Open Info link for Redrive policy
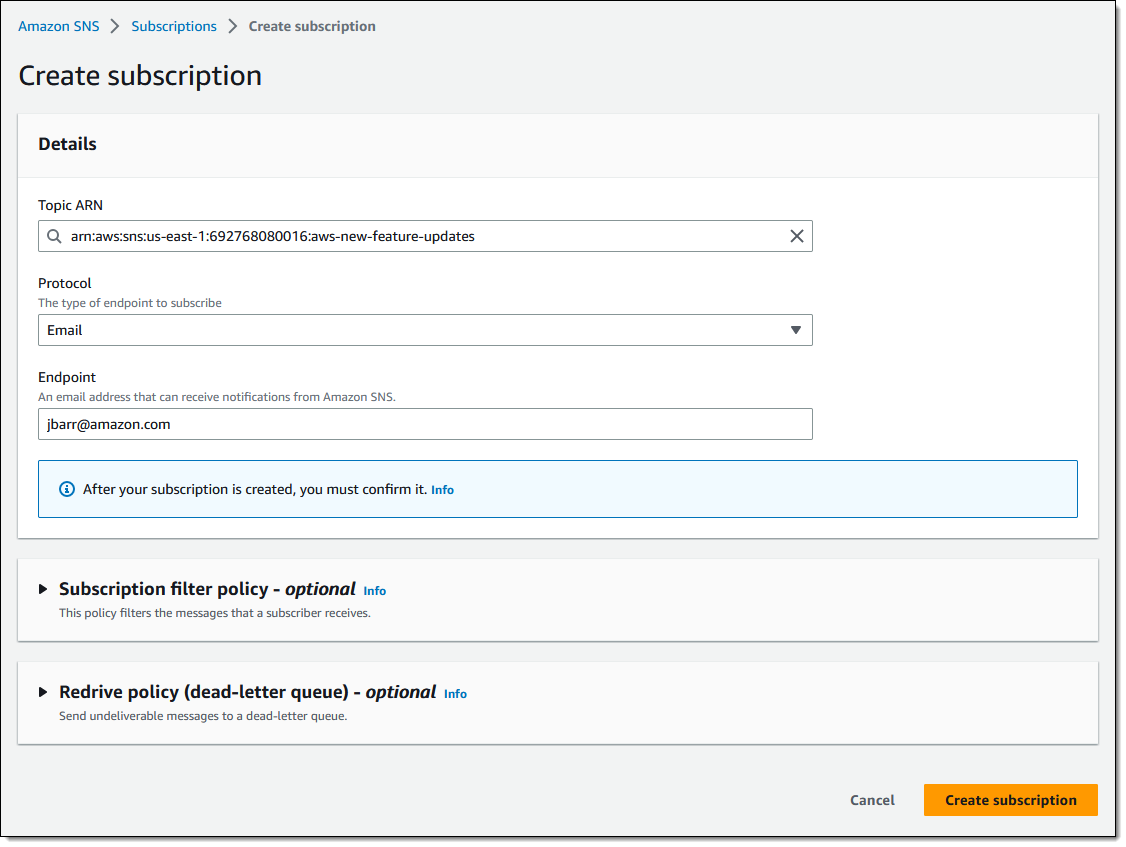The width and height of the screenshot is (1126, 847). tap(455, 694)
